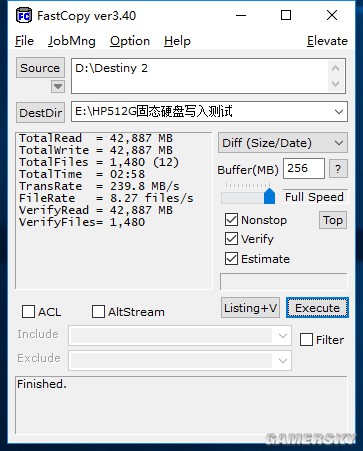Click the FastCopy app icon in the title bar
363x451 pixels.
pos(24,16)
